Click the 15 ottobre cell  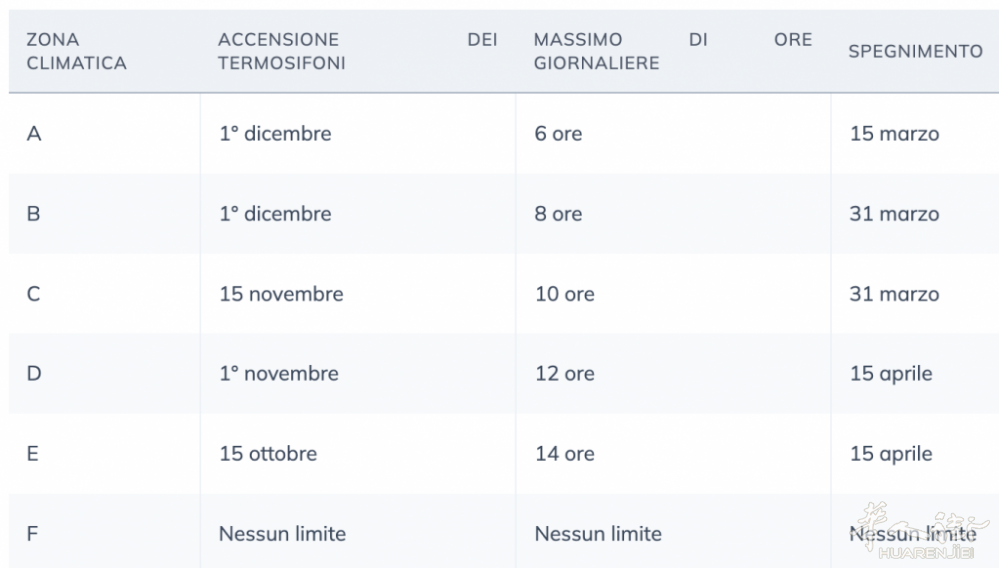point(268,453)
